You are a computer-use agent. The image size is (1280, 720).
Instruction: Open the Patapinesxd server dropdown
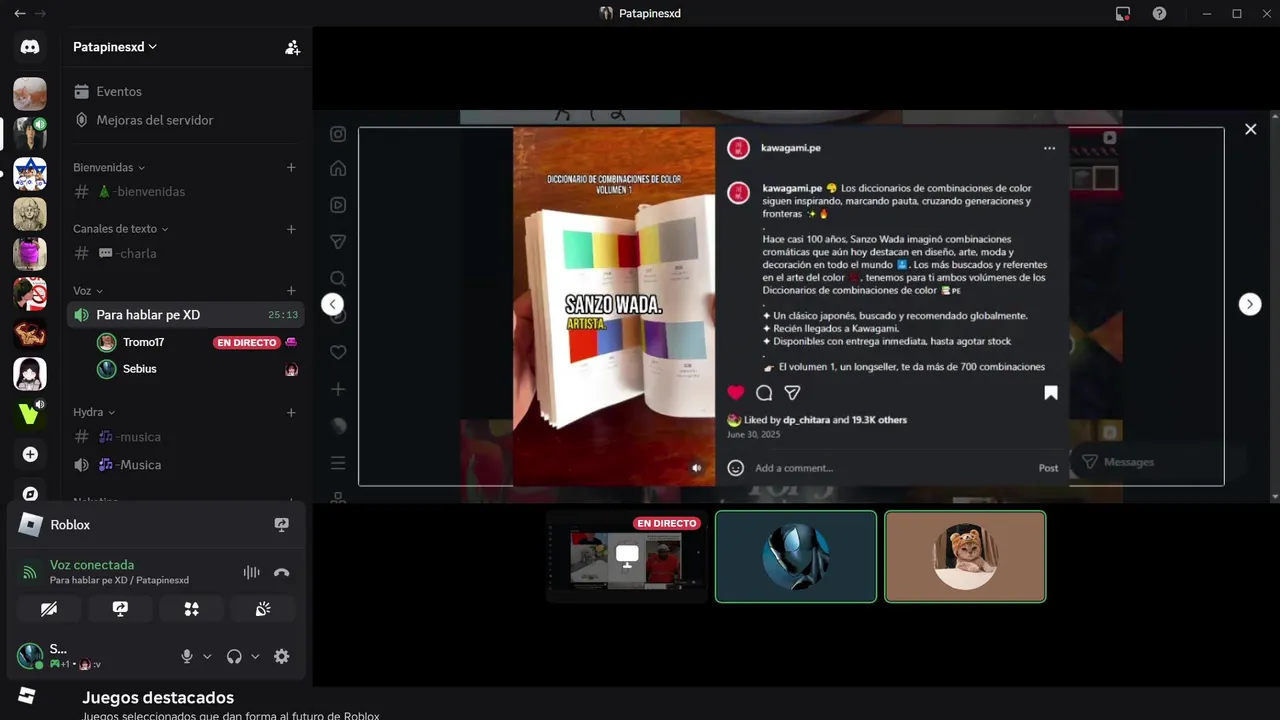coord(115,47)
